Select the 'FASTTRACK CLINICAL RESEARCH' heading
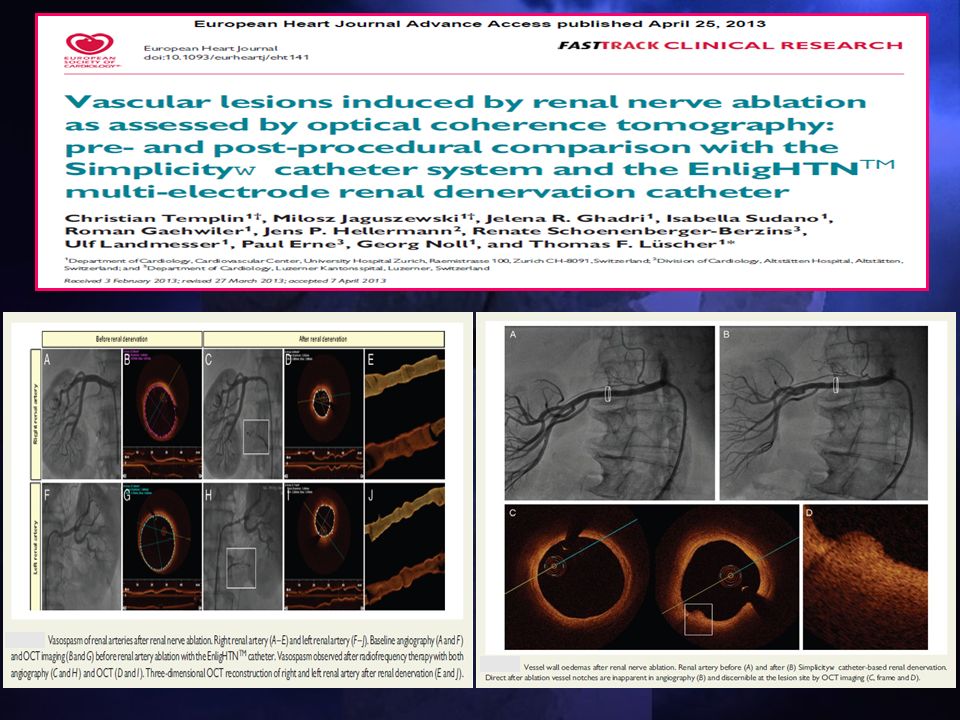 [730, 45]
